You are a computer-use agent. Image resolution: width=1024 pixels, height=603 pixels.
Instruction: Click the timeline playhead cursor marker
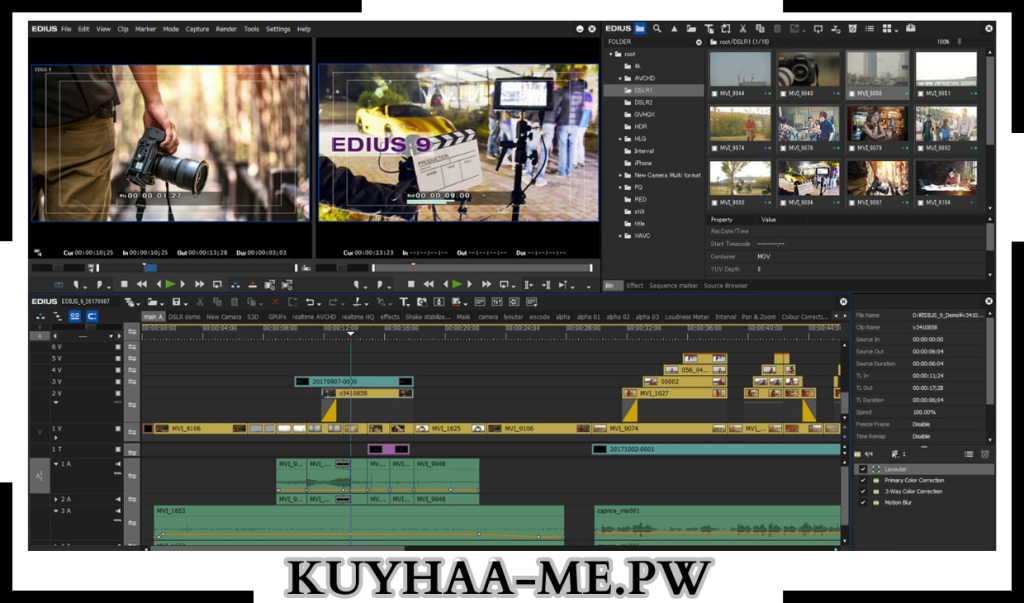351,334
